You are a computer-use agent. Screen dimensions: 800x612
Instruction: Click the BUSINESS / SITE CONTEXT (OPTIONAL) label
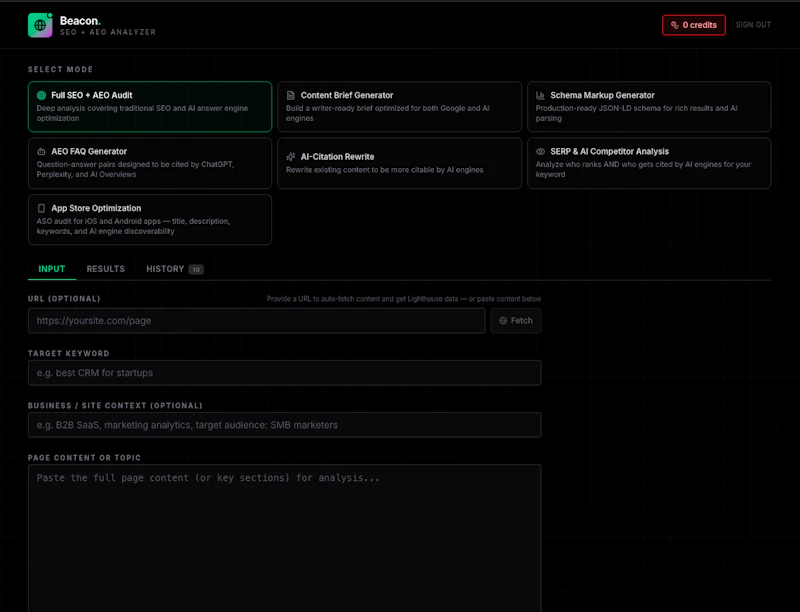115,405
